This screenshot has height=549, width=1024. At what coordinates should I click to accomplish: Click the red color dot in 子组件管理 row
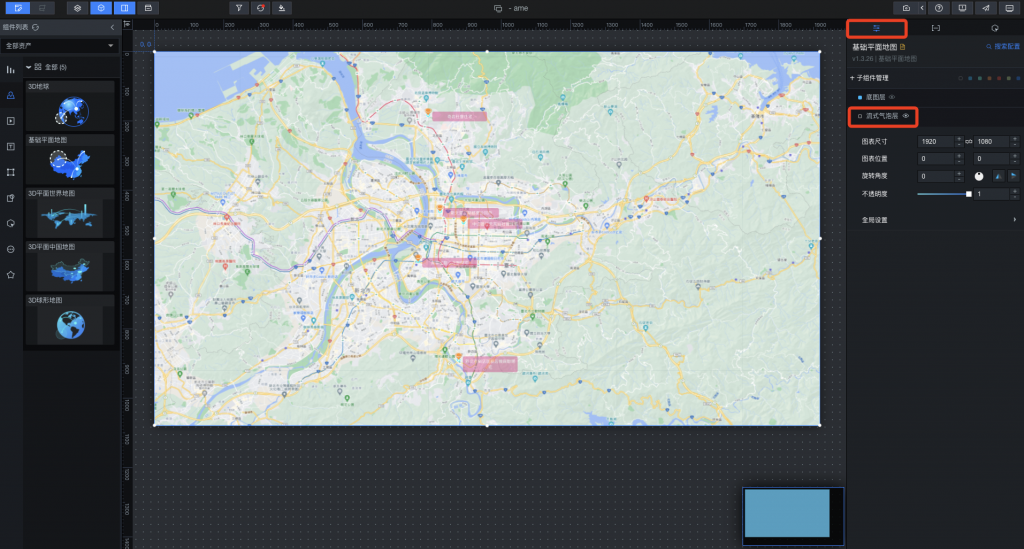999,78
